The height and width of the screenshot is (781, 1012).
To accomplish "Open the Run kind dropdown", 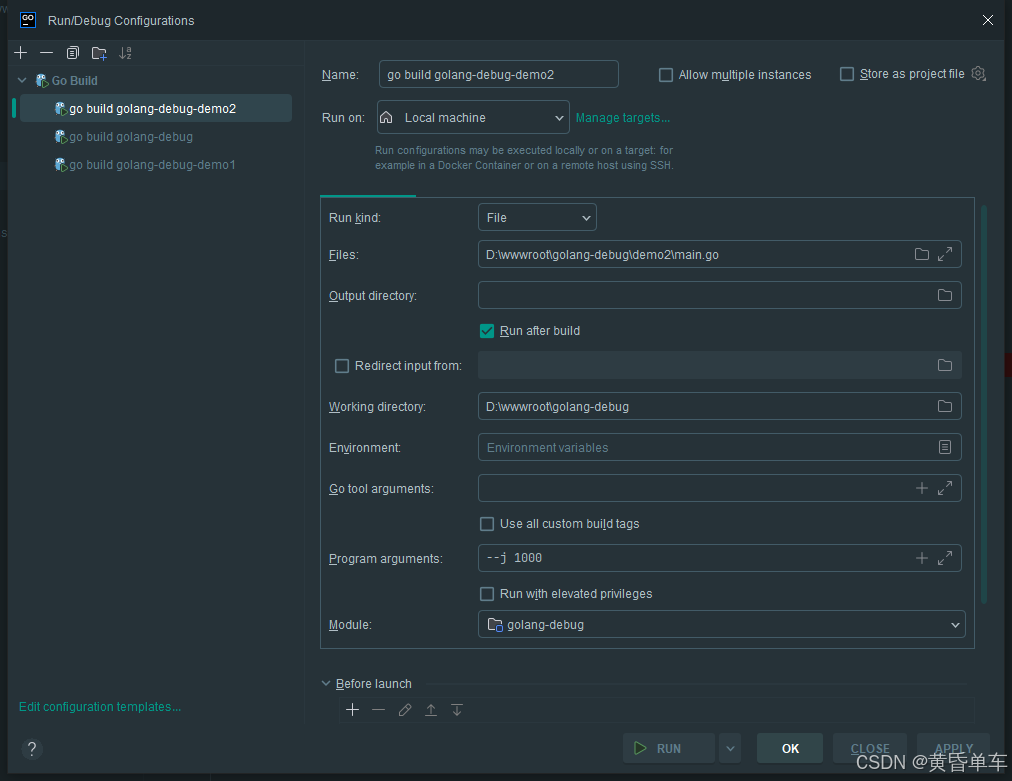I will (537, 218).
